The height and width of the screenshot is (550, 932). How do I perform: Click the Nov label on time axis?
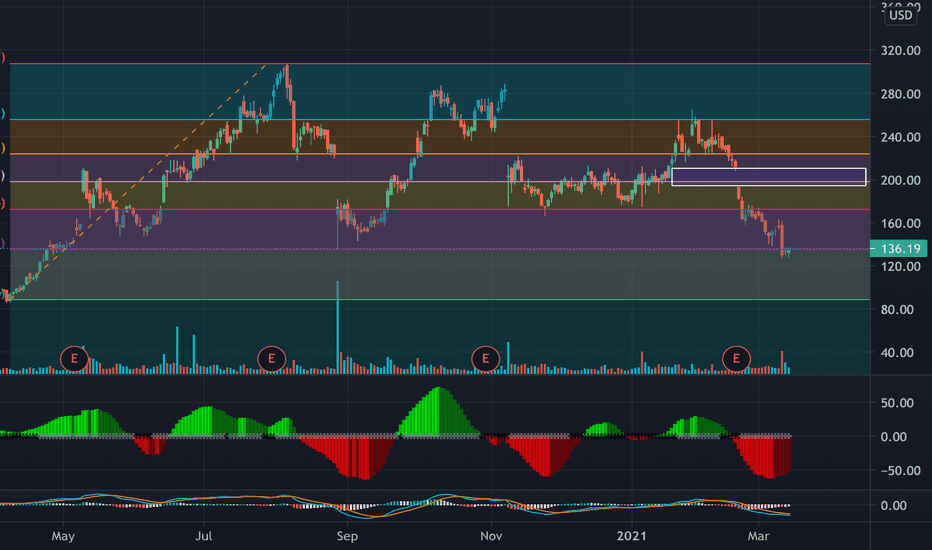[491, 536]
